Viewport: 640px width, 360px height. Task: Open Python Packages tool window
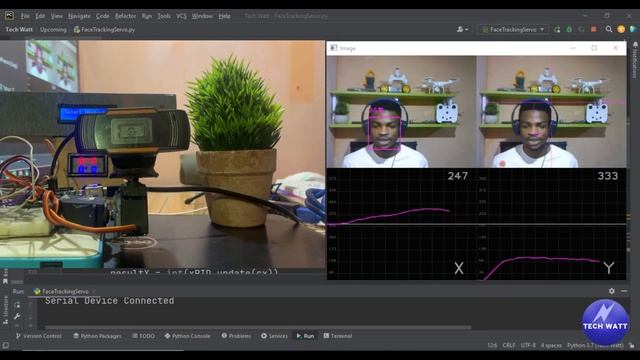click(97, 336)
